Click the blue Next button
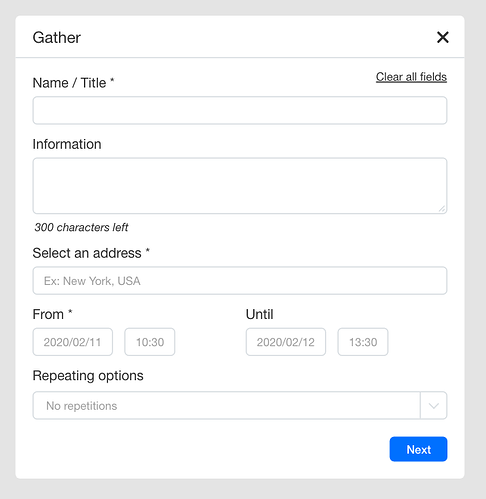Viewport: 486px width, 499px height. (x=418, y=449)
